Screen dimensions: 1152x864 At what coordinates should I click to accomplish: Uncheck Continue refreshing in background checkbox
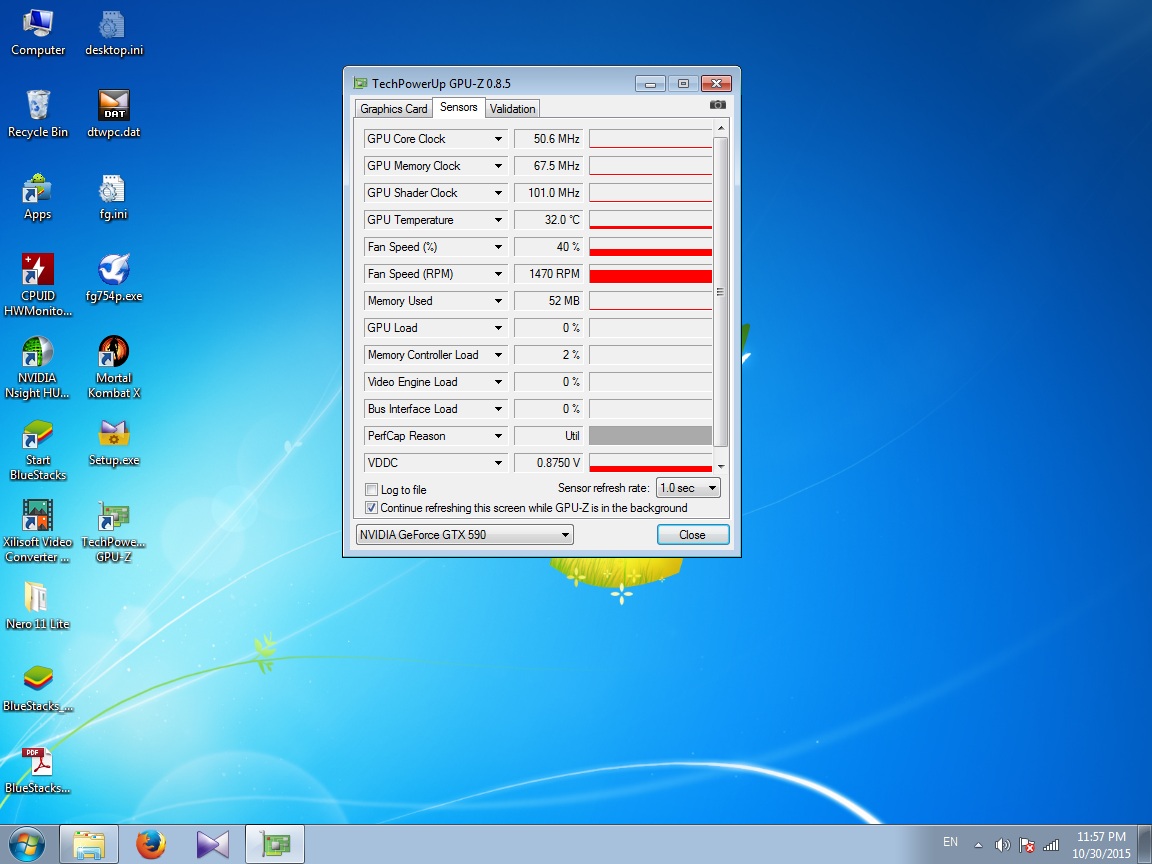tap(372, 508)
